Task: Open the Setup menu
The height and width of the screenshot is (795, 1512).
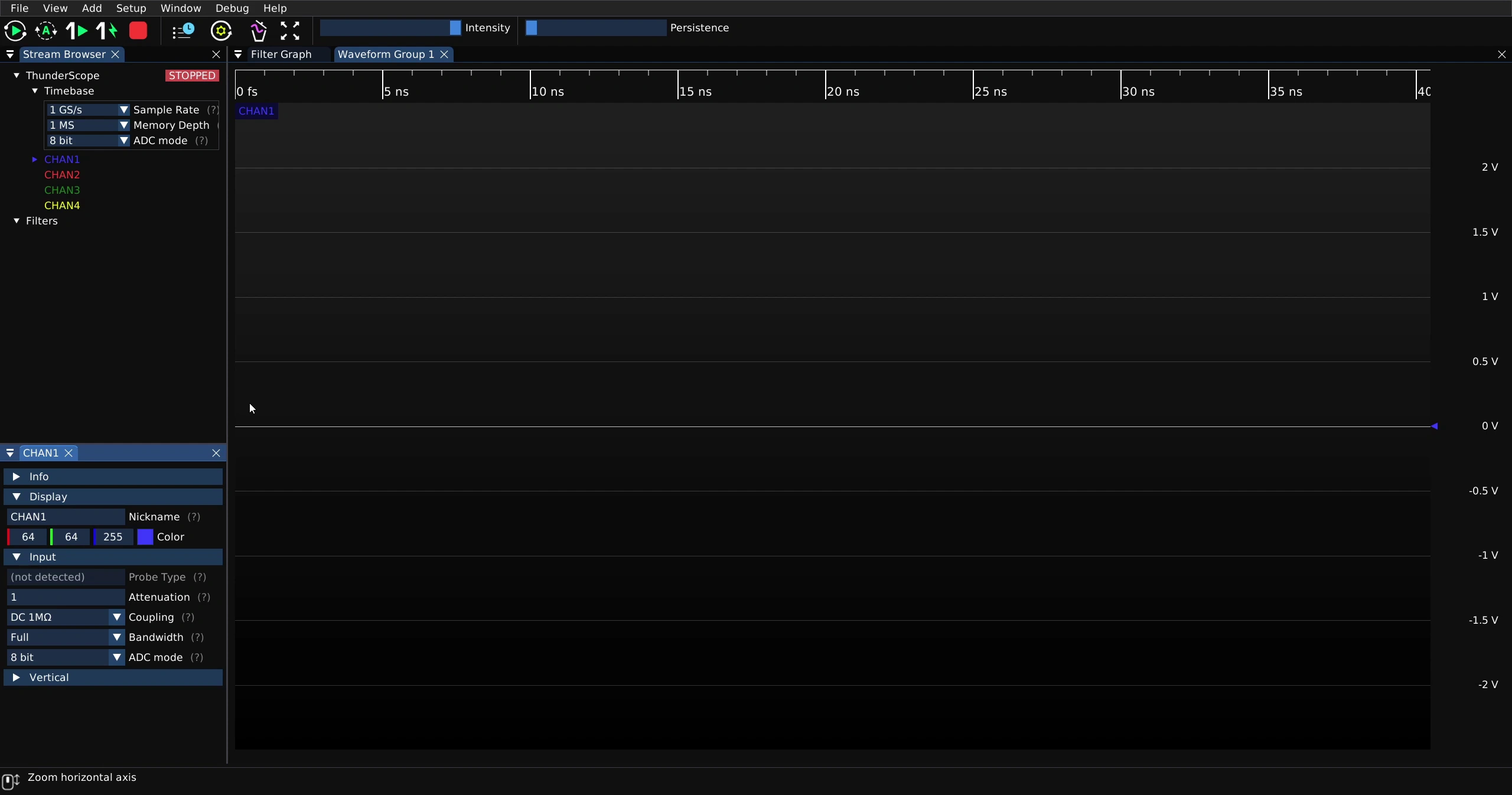Action: [x=131, y=8]
